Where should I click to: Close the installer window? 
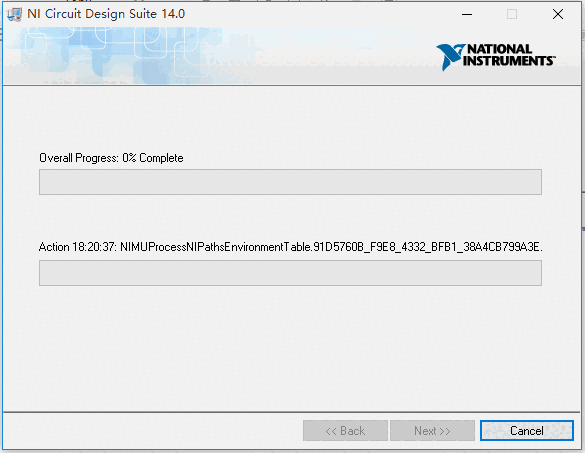click(558, 14)
